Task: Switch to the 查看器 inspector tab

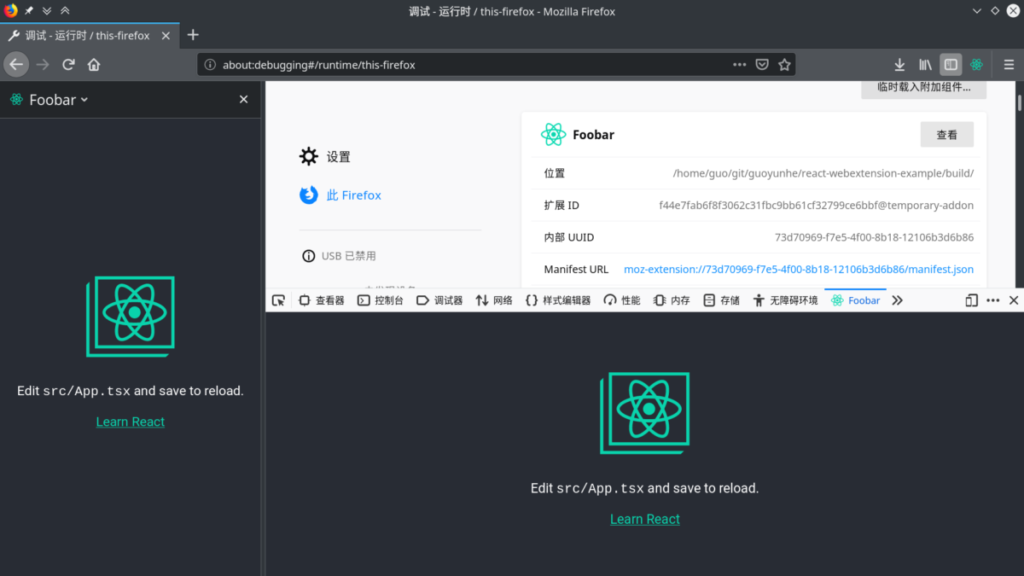Action: [321, 300]
